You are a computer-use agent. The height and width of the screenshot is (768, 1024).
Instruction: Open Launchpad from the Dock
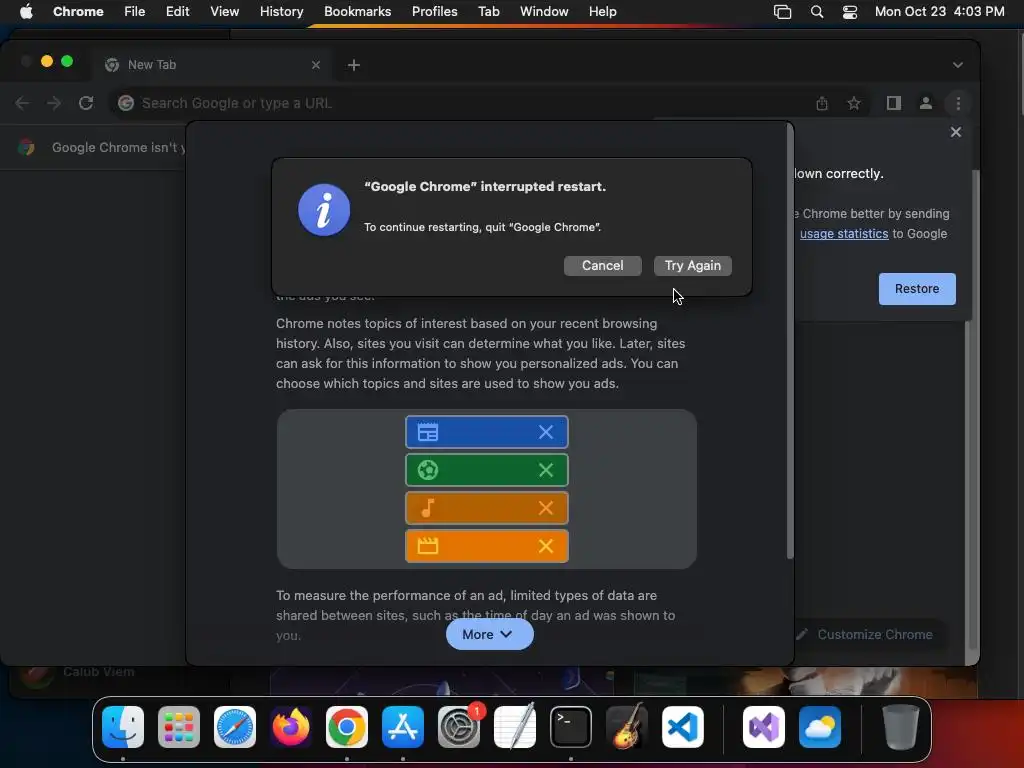point(179,727)
